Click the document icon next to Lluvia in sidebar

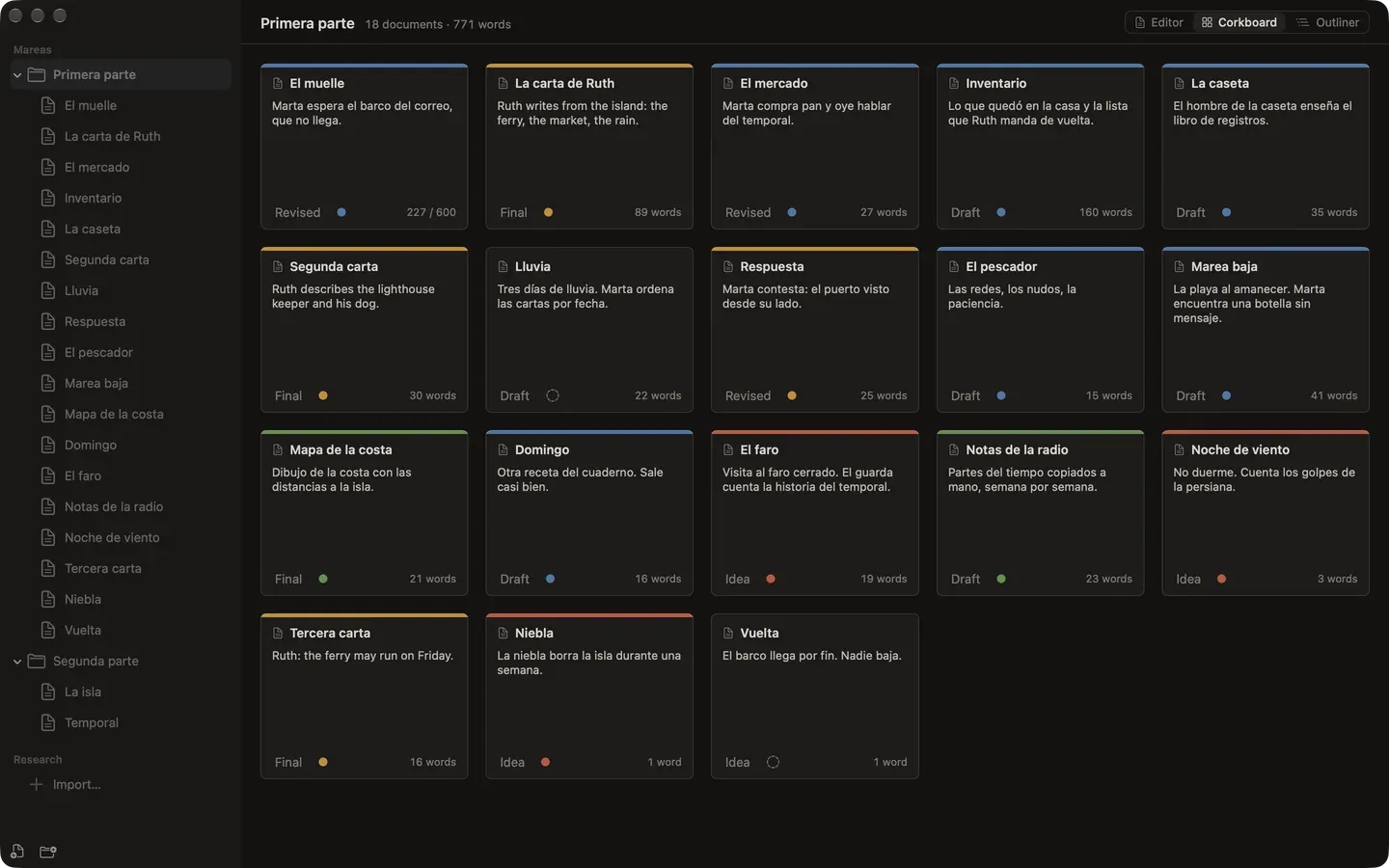coord(48,290)
